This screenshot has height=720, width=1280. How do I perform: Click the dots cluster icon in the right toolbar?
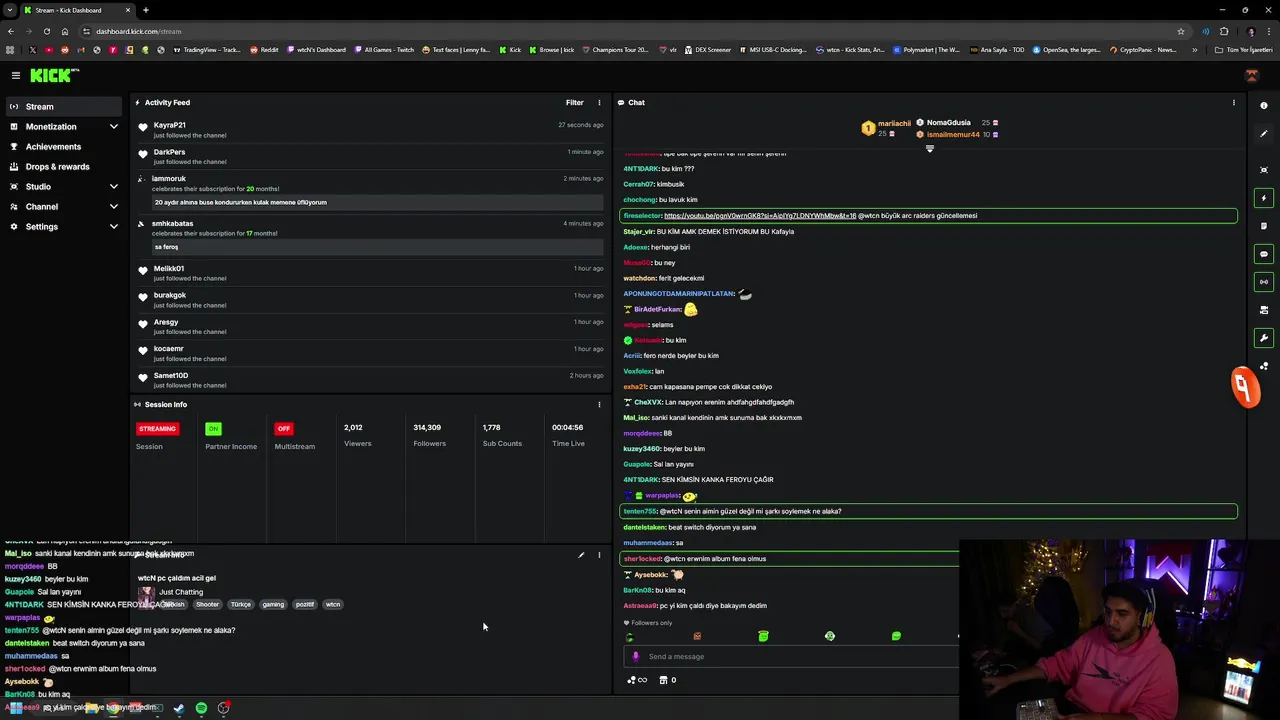[x=1264, y=366]
